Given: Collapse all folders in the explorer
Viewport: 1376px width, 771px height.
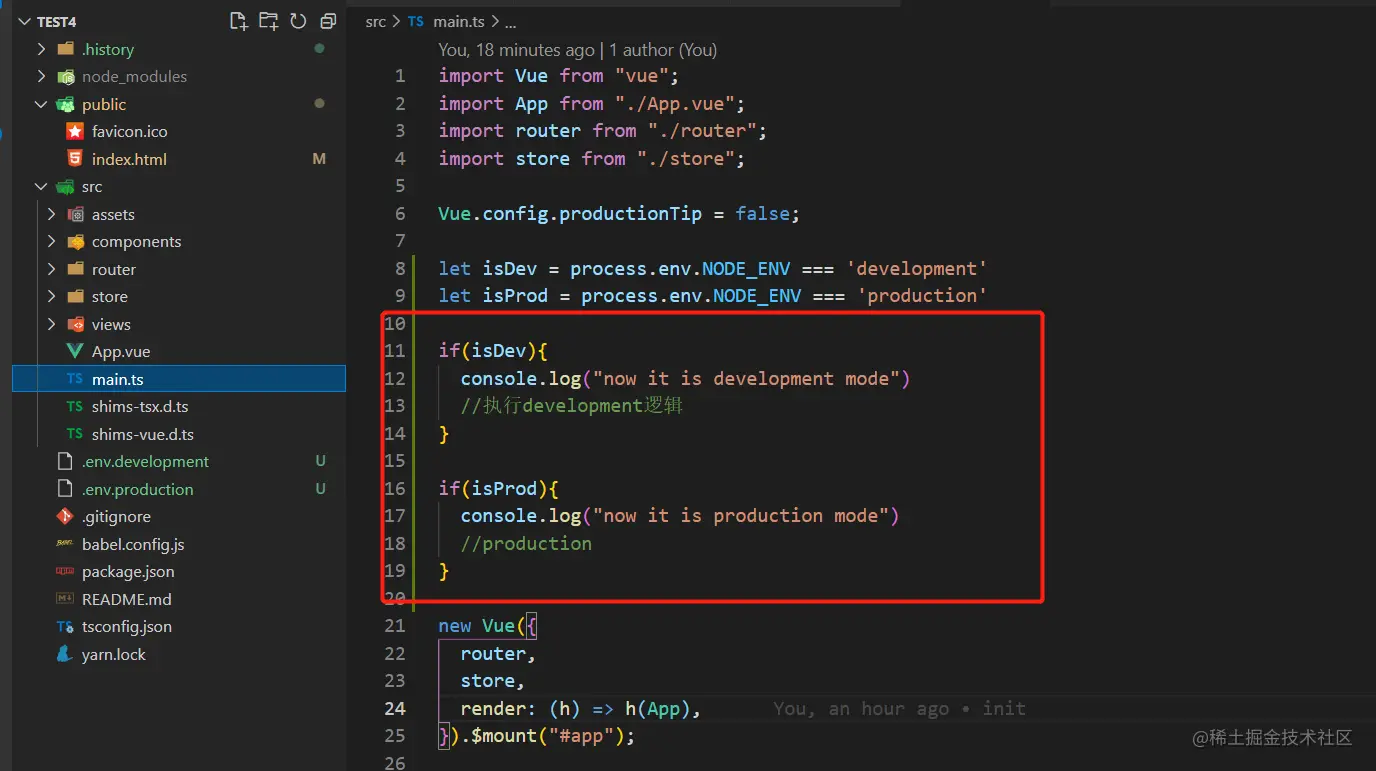Looking at the screenshot, I should coord(328,21).
